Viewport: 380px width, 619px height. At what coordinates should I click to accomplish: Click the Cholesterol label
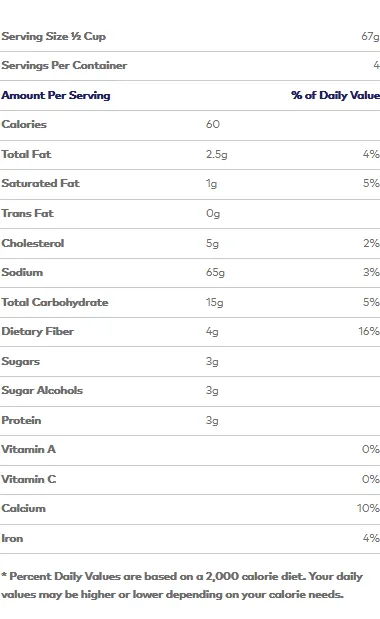33,243
